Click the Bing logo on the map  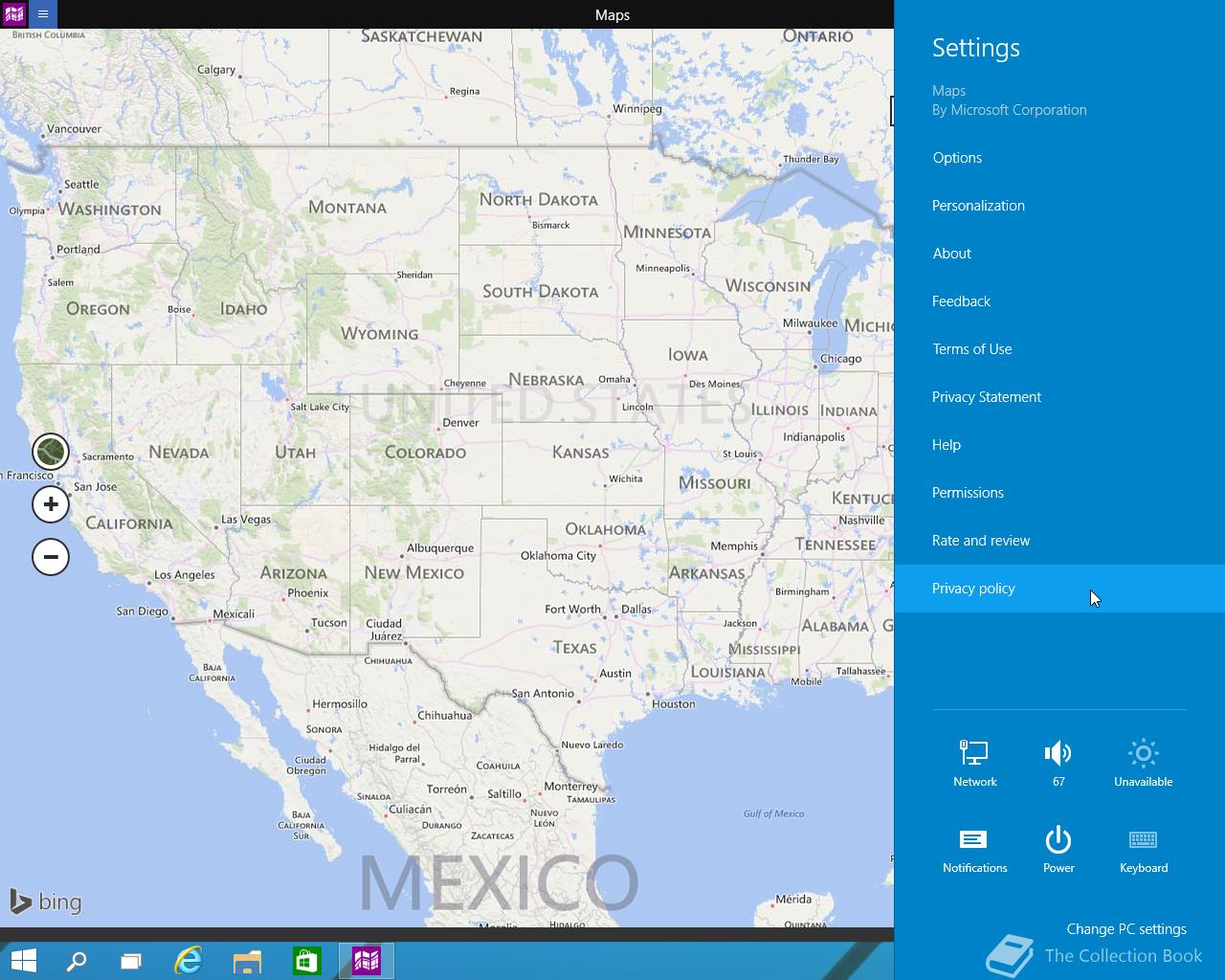(x=46, y=902)
